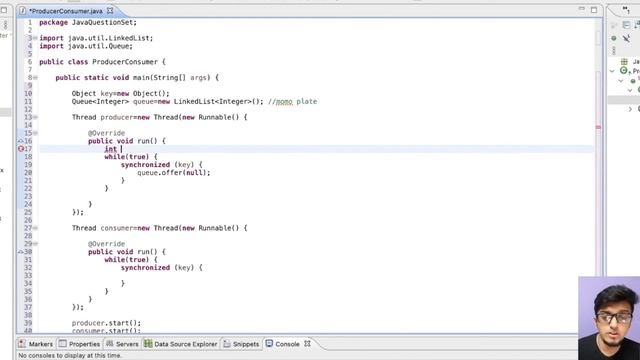The width and height of the screenshot is (640, 360).
Task: Click the green class C icon in Outline
Action: pyautogui.click(x=623, y=71)
